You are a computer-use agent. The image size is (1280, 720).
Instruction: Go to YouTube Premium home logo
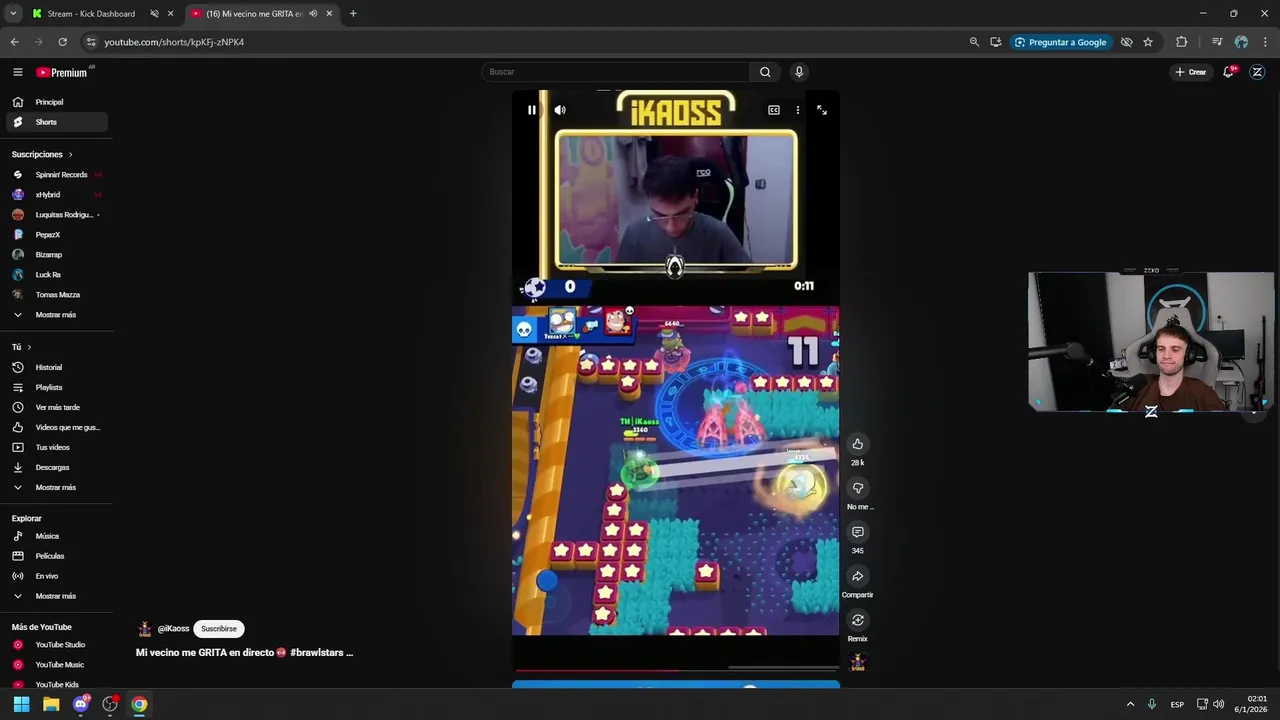click(64, 72)
